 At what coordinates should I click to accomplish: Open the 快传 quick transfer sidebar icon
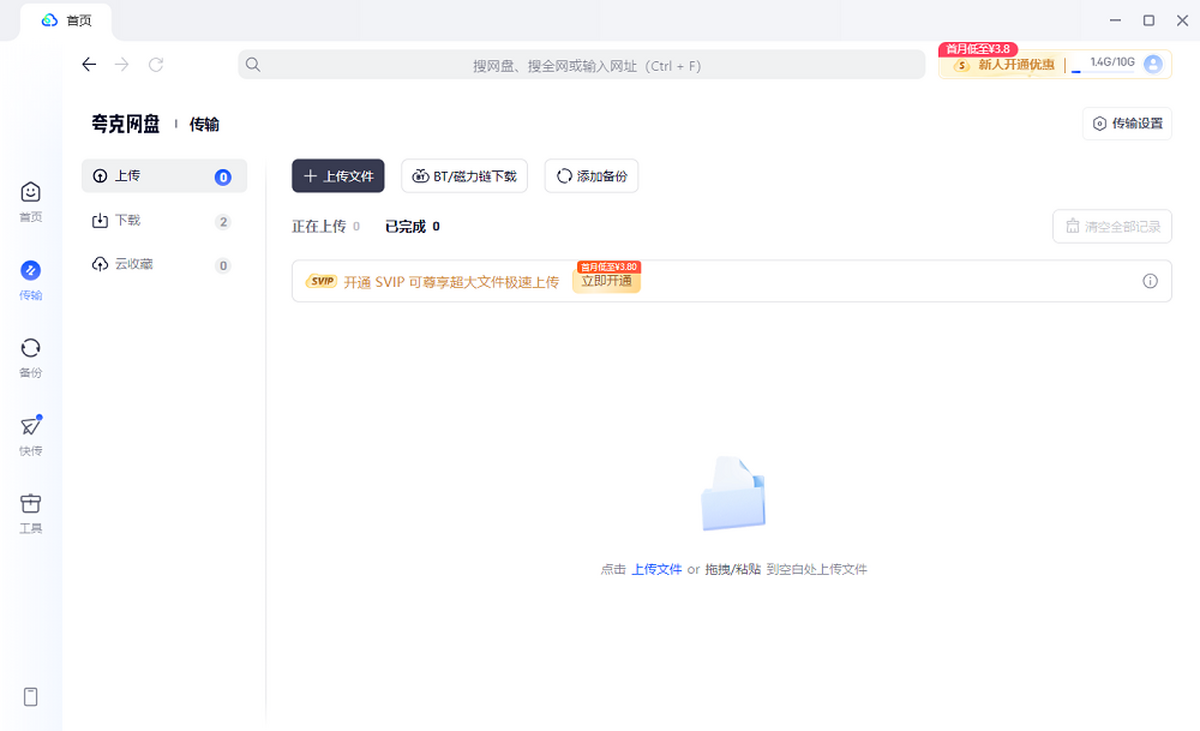[31, 435]
